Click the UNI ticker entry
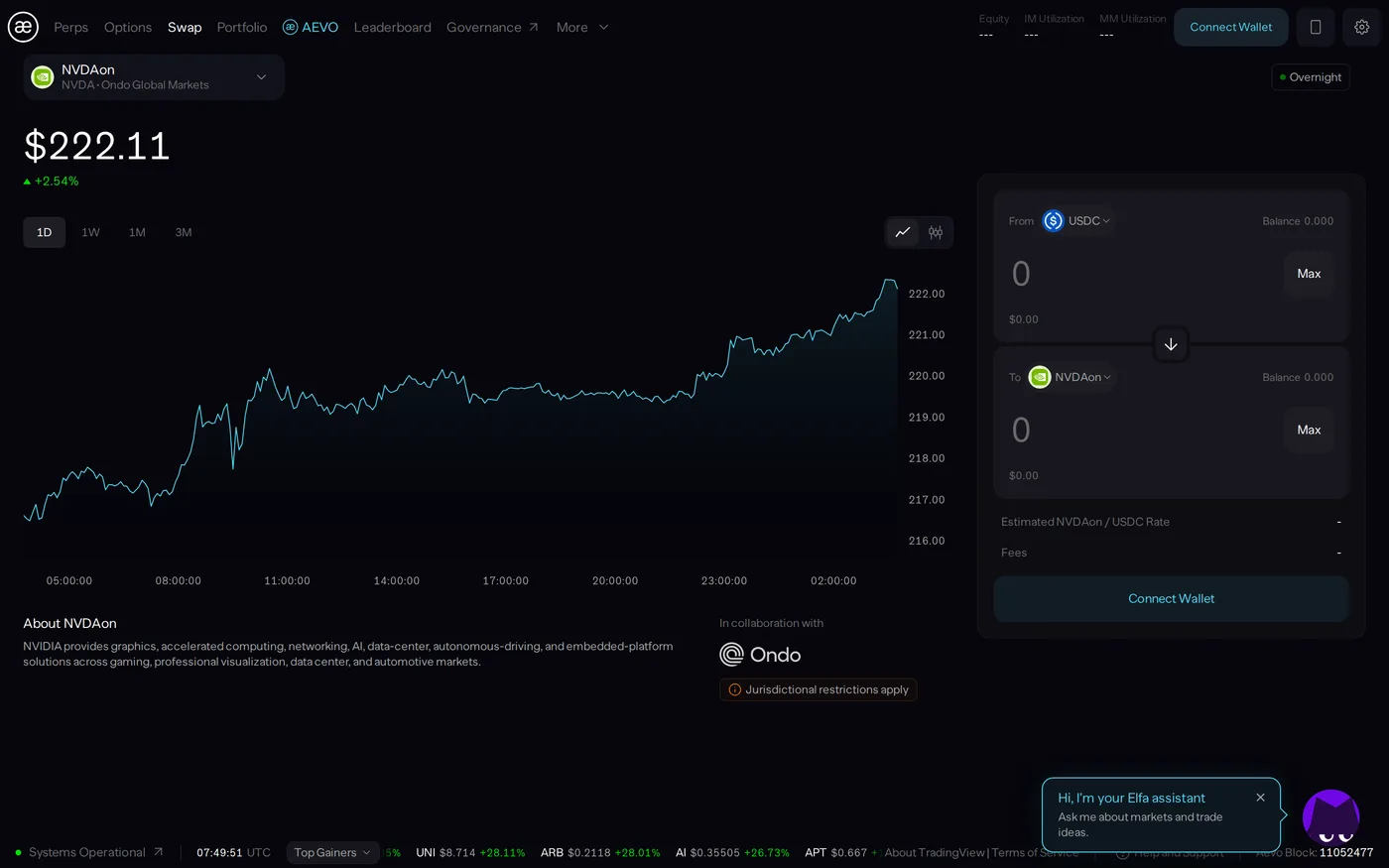 470,852
